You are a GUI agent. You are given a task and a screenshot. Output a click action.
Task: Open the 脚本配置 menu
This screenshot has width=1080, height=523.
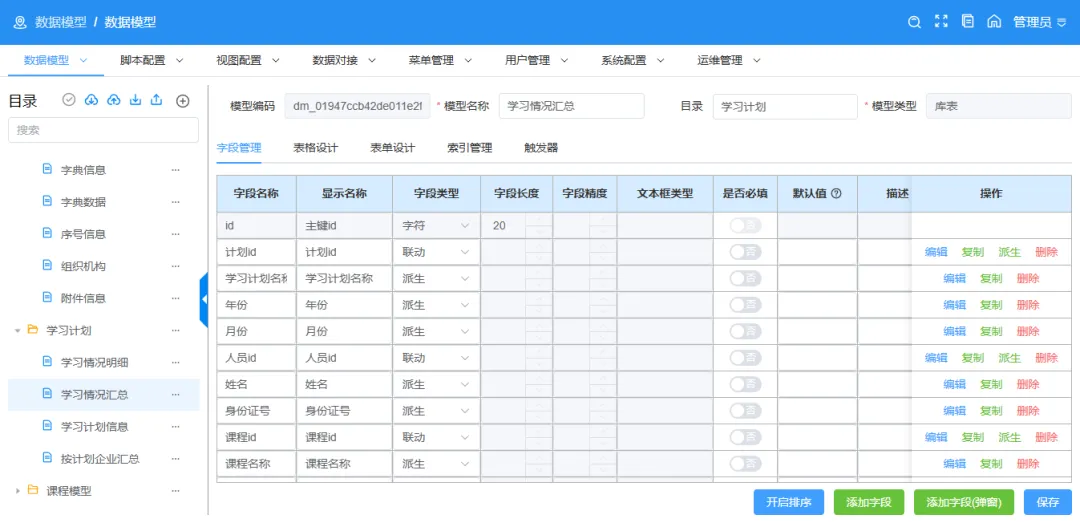(152, 61)
